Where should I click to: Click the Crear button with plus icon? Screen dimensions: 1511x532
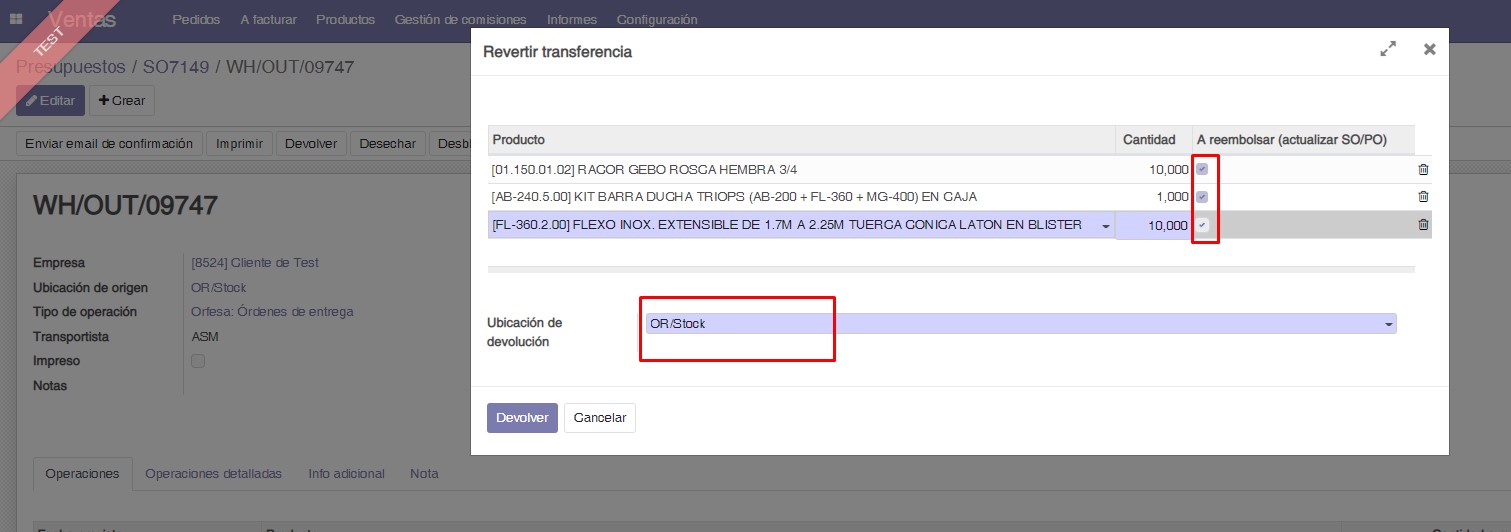click(x=122, y=100)
